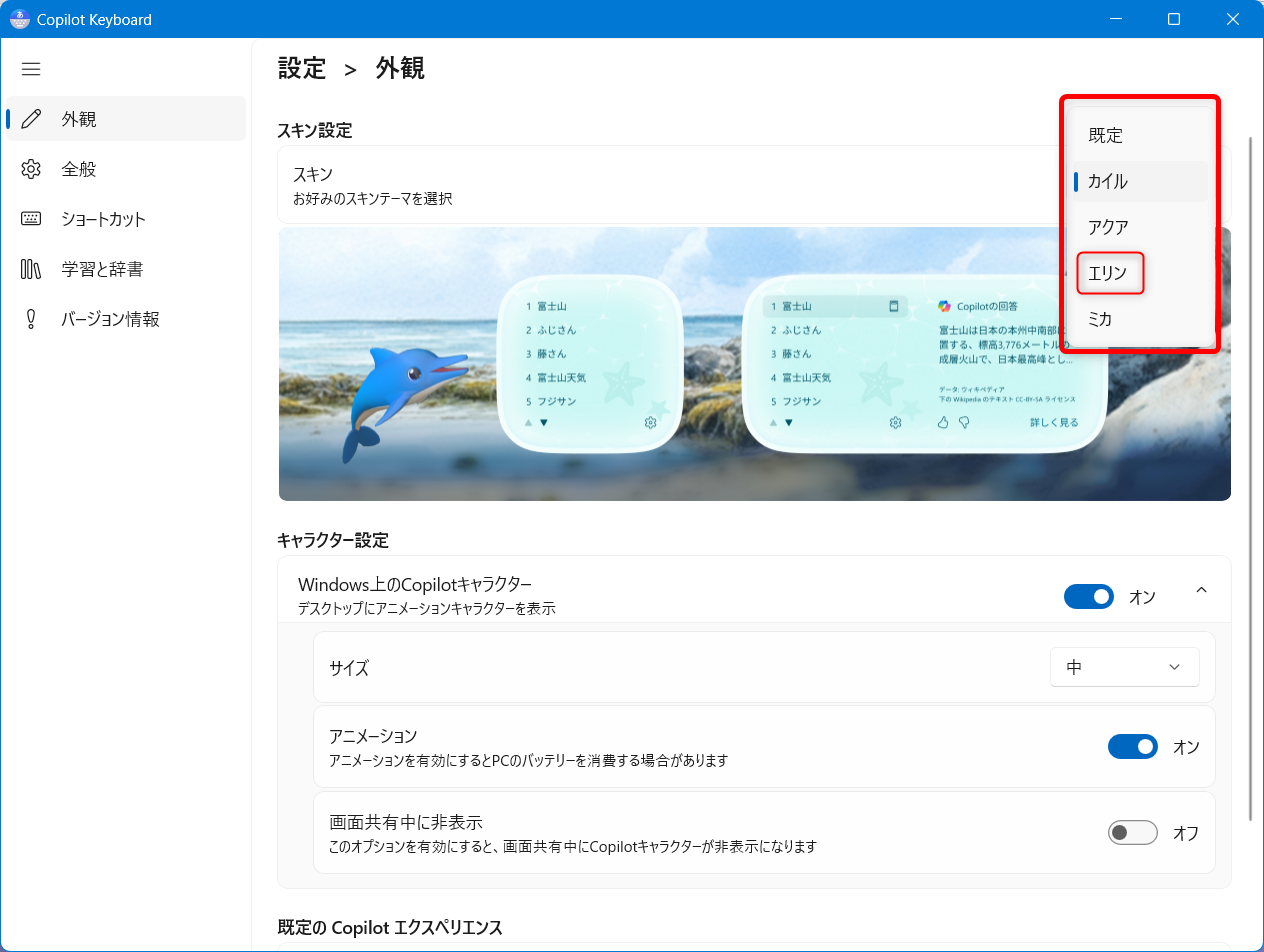Click the down arrow in left preview panel
Screen dimensions: 1264x952
(544, 422)
